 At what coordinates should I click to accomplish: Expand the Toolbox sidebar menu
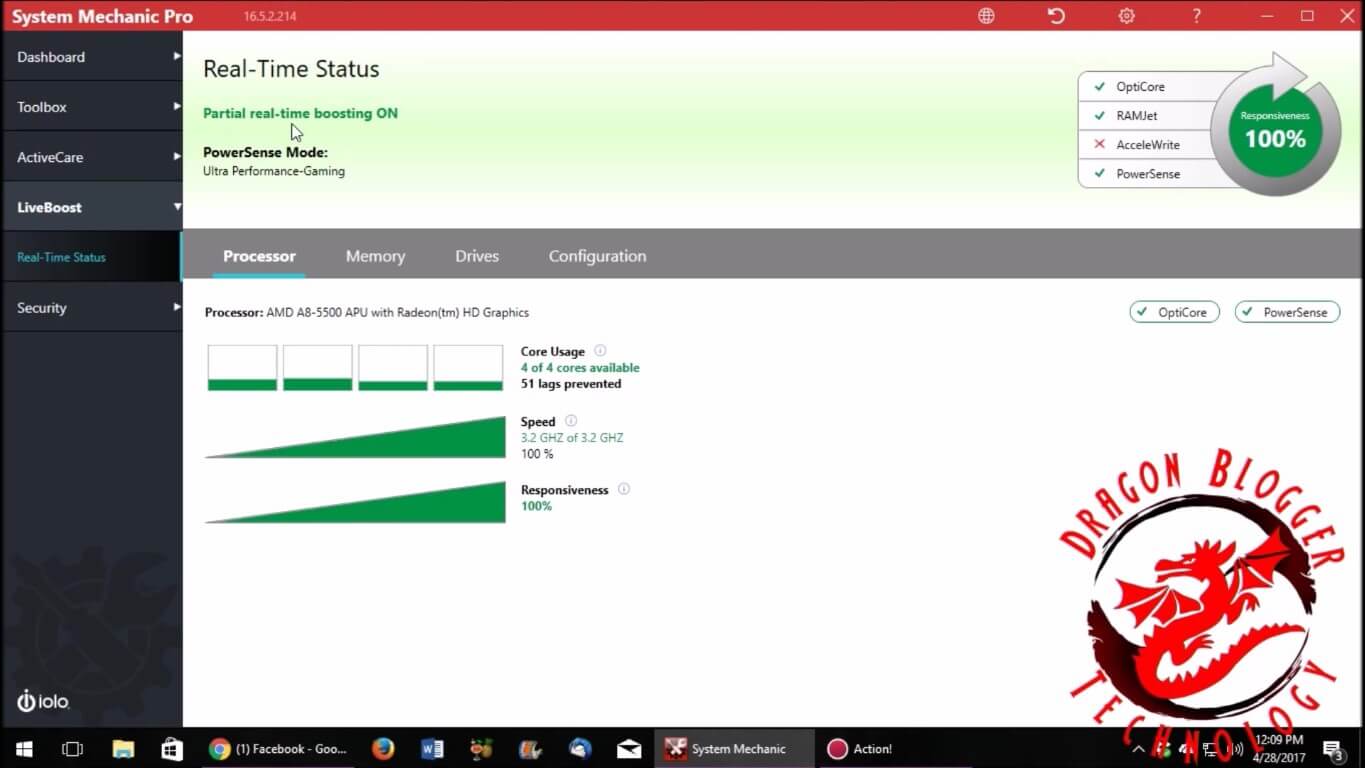click(91, 107)
